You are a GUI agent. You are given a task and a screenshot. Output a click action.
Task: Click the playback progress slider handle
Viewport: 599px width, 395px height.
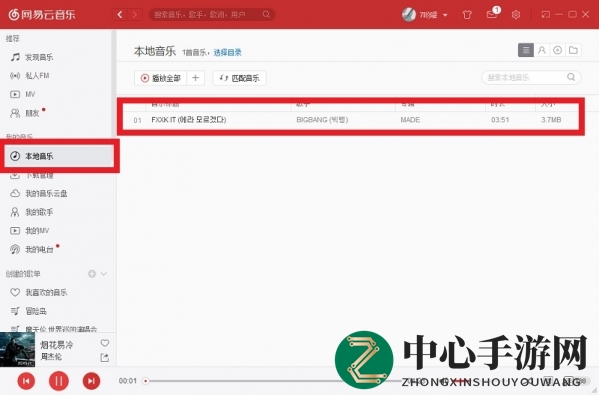point(145,381)
